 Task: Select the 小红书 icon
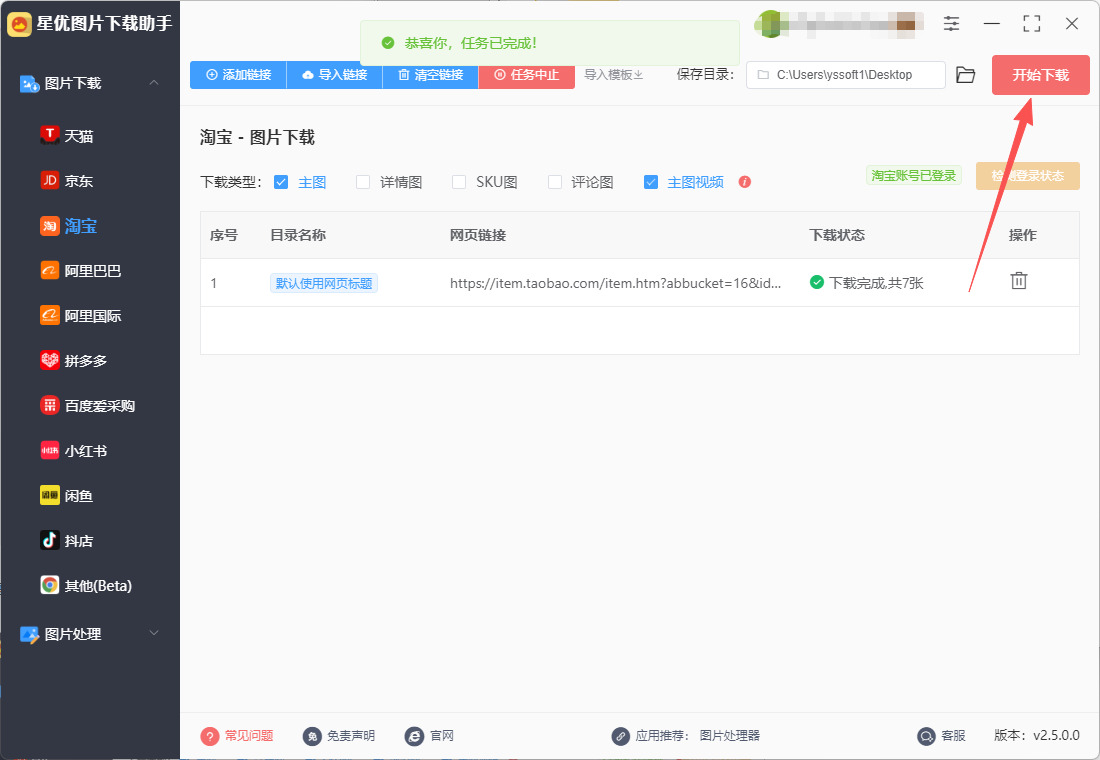point(49,451)
